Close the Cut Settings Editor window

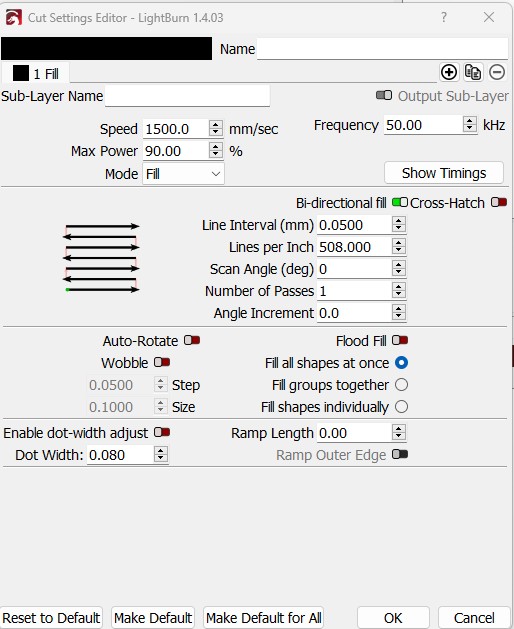point(489,17)
